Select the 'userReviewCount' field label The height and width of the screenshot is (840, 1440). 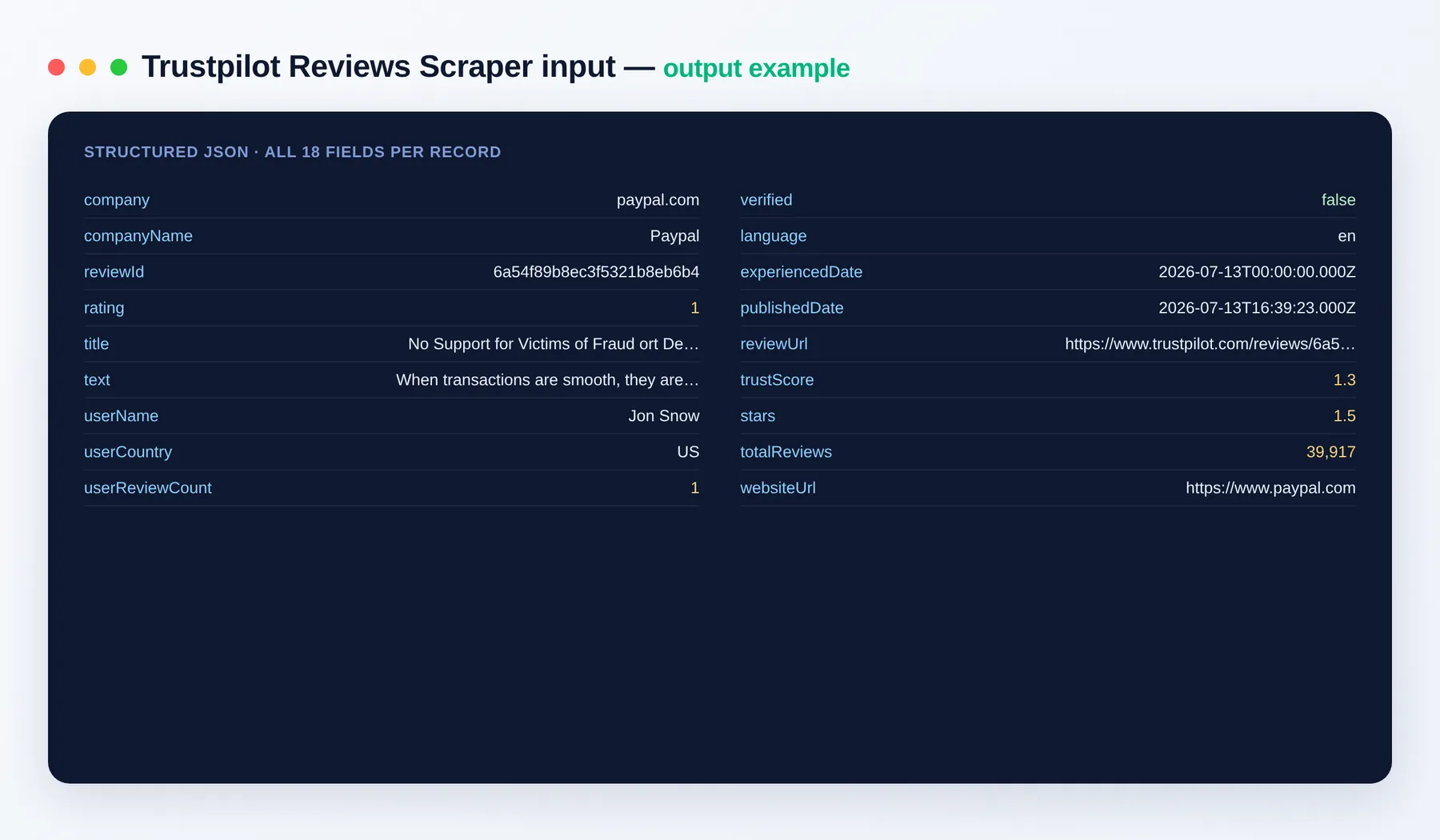click(148, 488)
